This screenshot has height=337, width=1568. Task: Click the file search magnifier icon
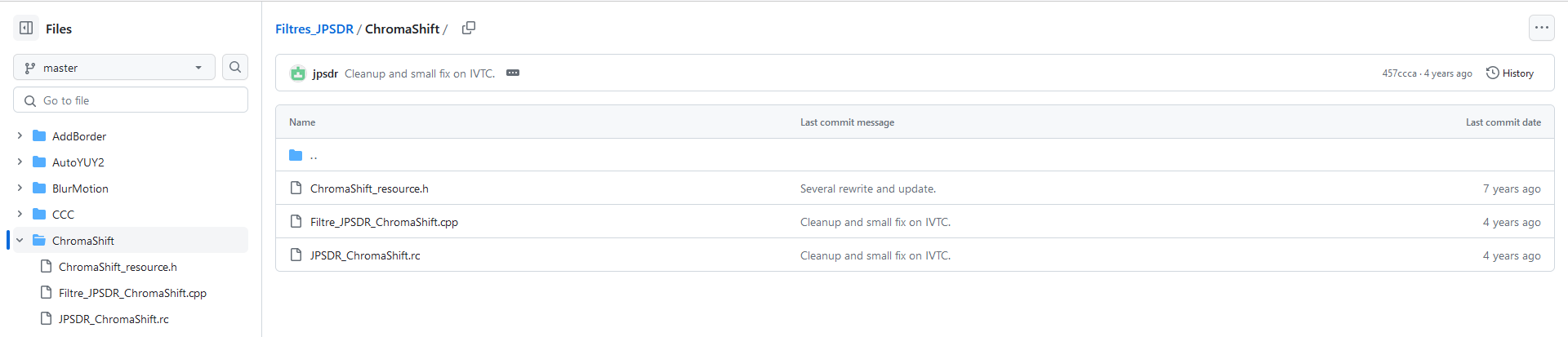coord(235,67)
